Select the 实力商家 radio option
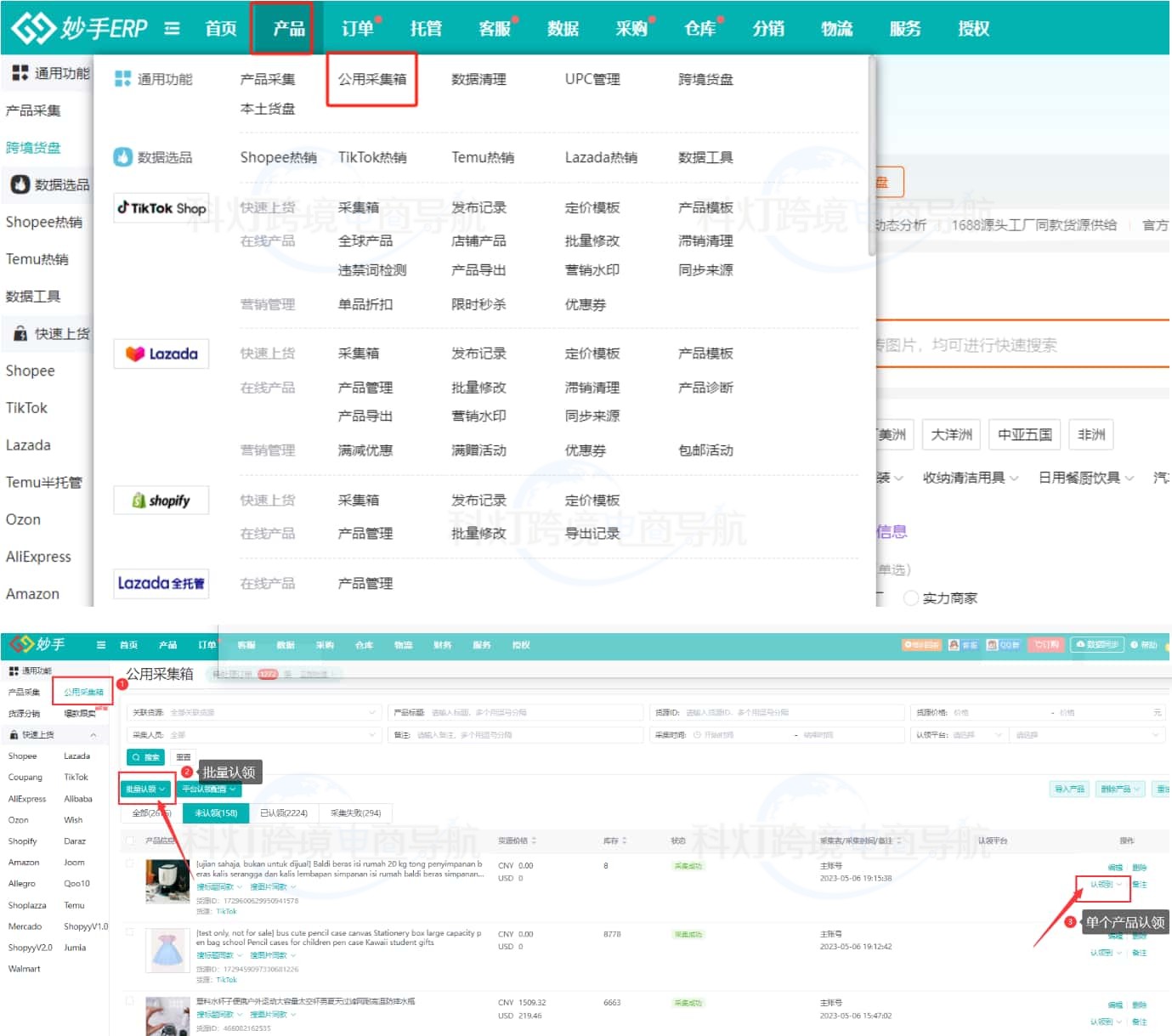Image resolution: width=1172 pixels, height=1036 pixels. 911,598
